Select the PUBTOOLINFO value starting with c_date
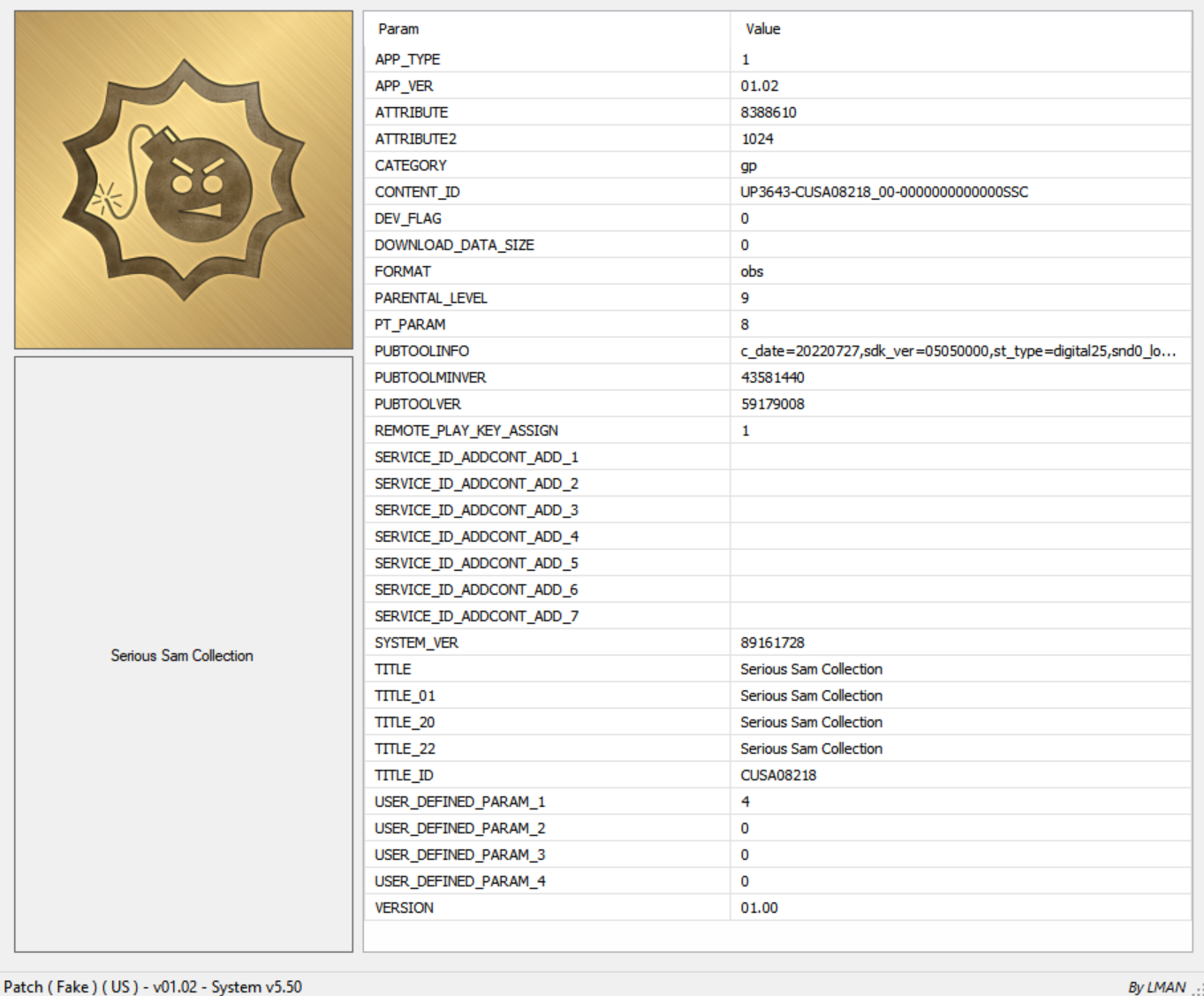Image resolution: width=1204 pixels, height=996 pixels. pos(958,351)
